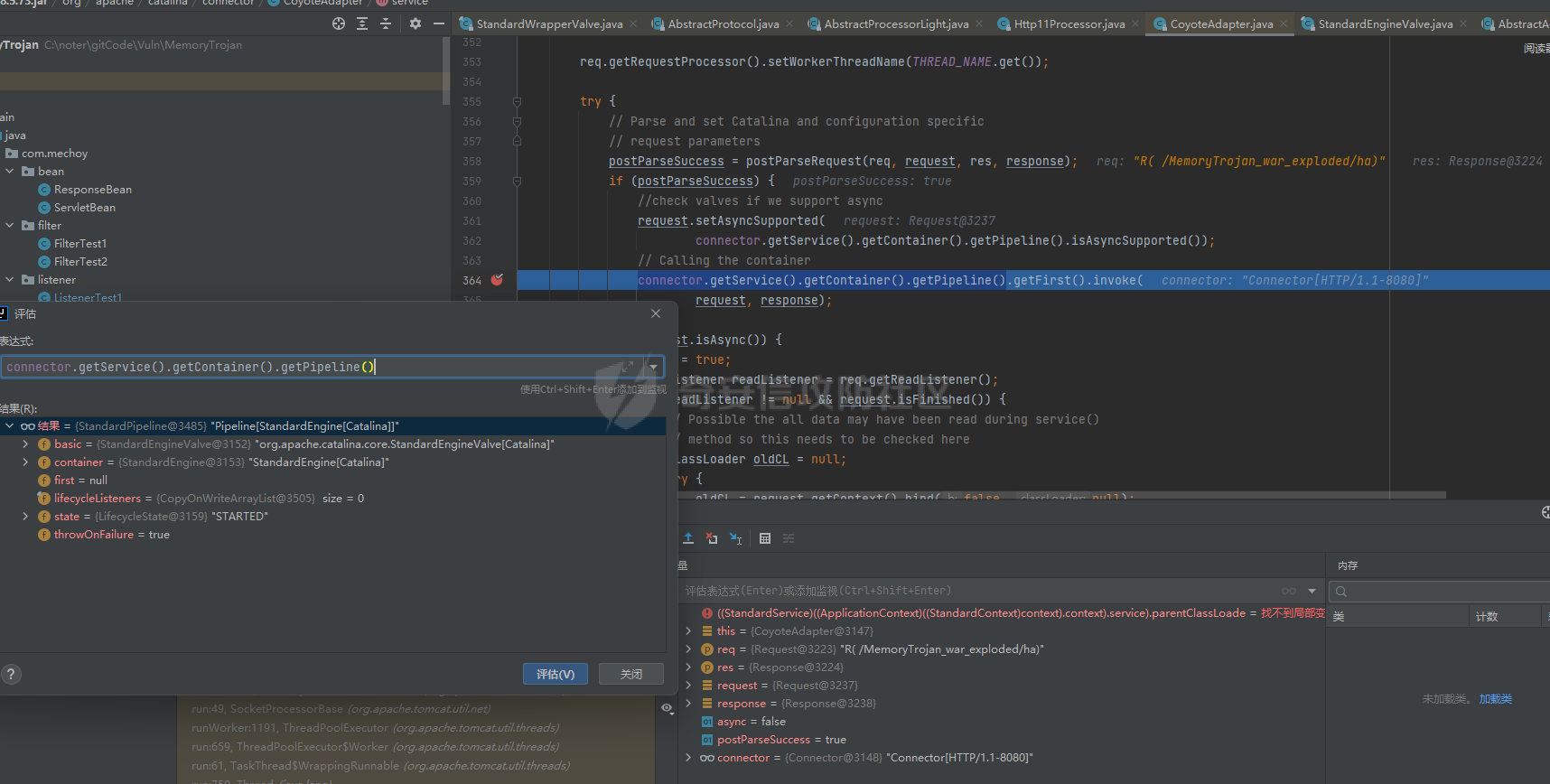The width and height of the screenshot is (1550, 784).
Task: Switch to Http11Processor.java tab
Action: point(1069,23)
